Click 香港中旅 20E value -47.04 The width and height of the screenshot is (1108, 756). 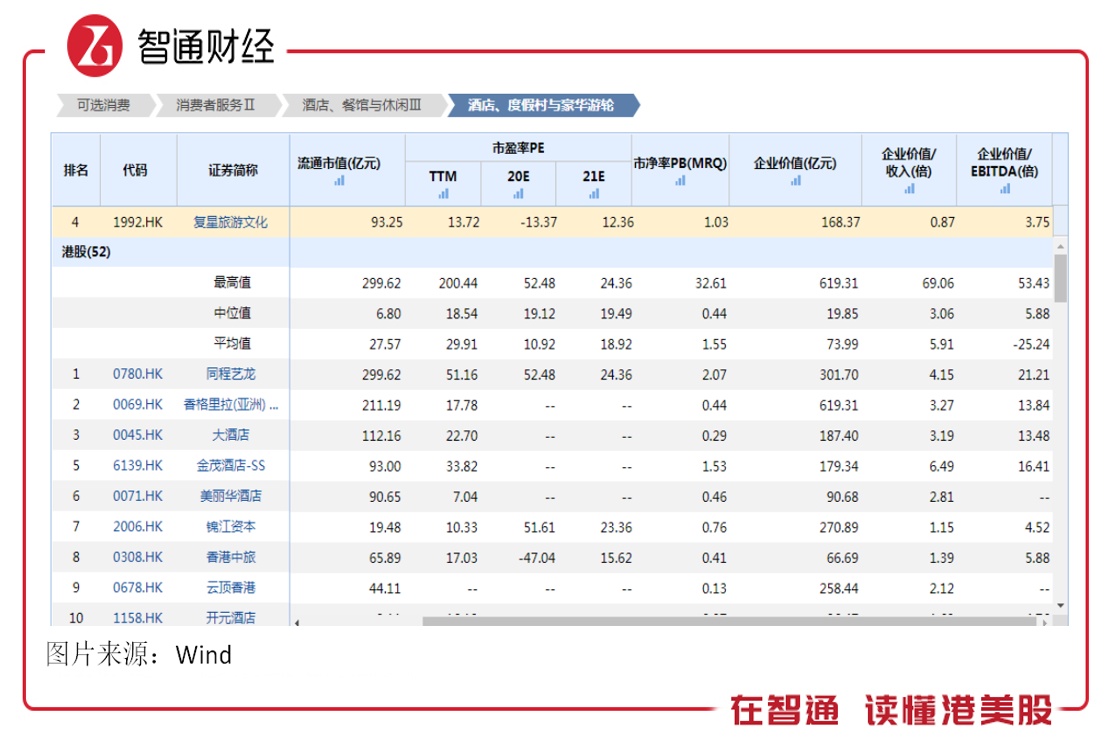coord(537,558)
